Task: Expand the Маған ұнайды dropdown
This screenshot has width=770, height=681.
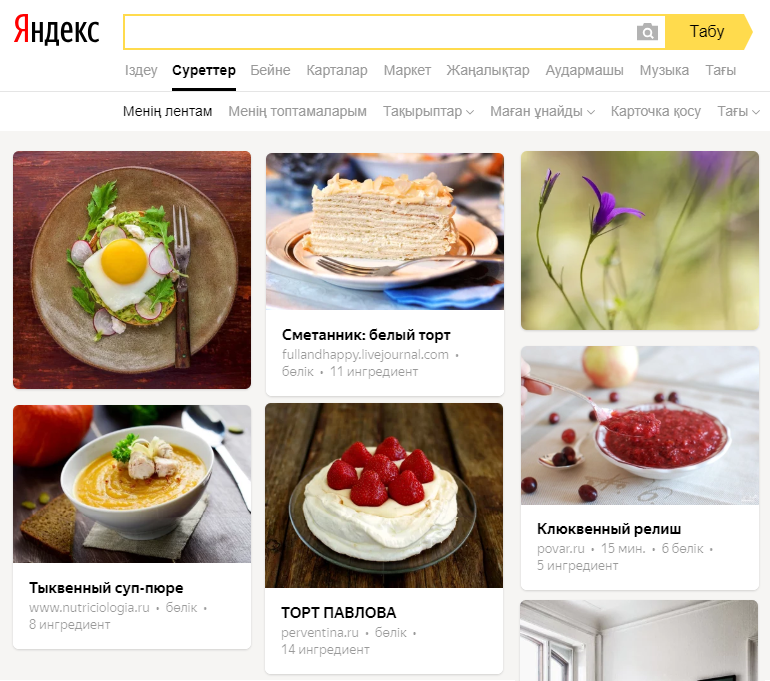Action: pyautogui.click(x=542, y=111)
